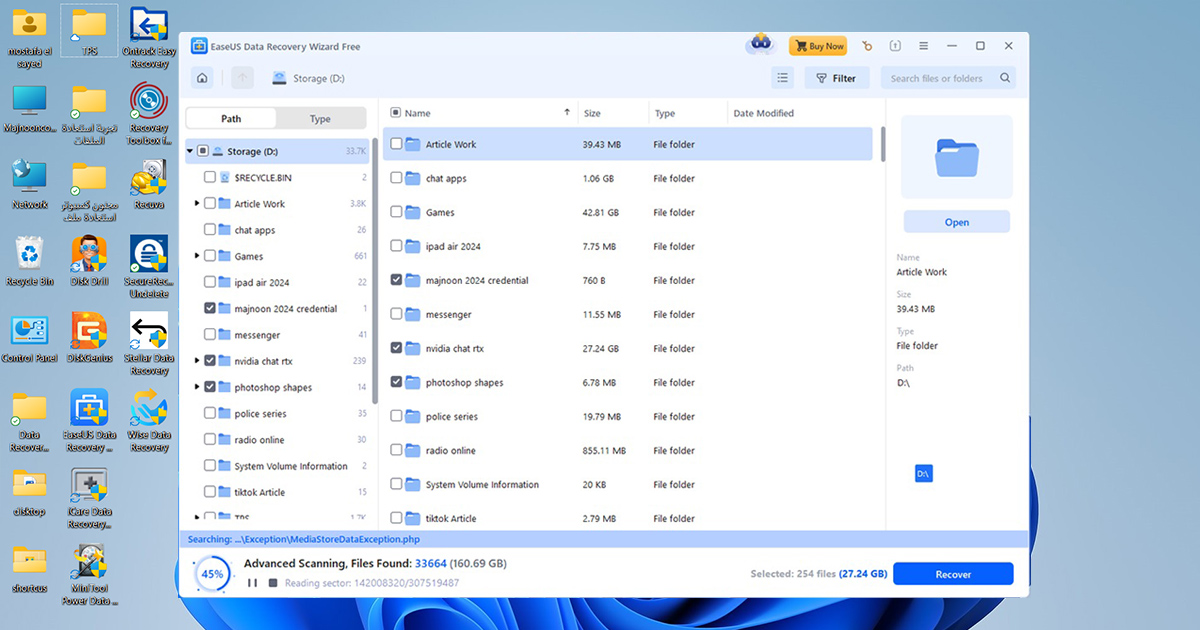Uncheck nvidia chat rtx in file list
The image size is (1200, 630).
click(x=396, y=348)
